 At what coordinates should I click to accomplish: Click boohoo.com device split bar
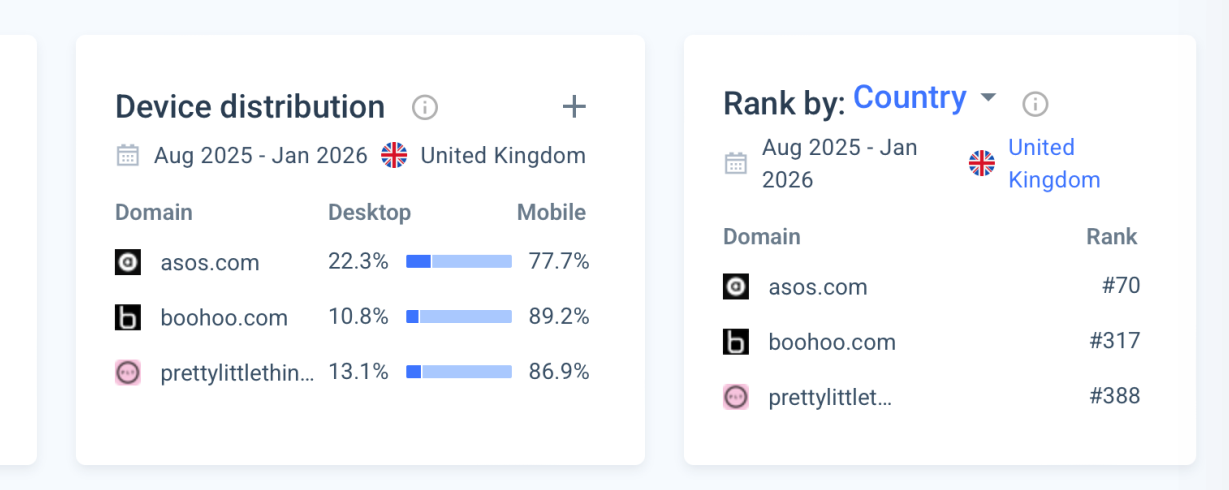459,317
